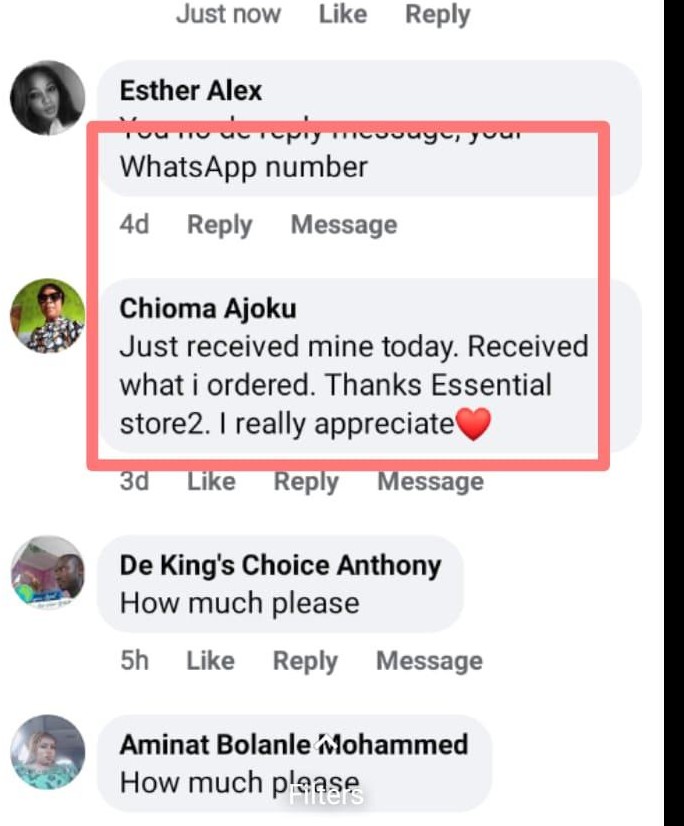Open Esther Alex's profile picture
The width and height of the screenshot is (684, 826).
(47, 98)
